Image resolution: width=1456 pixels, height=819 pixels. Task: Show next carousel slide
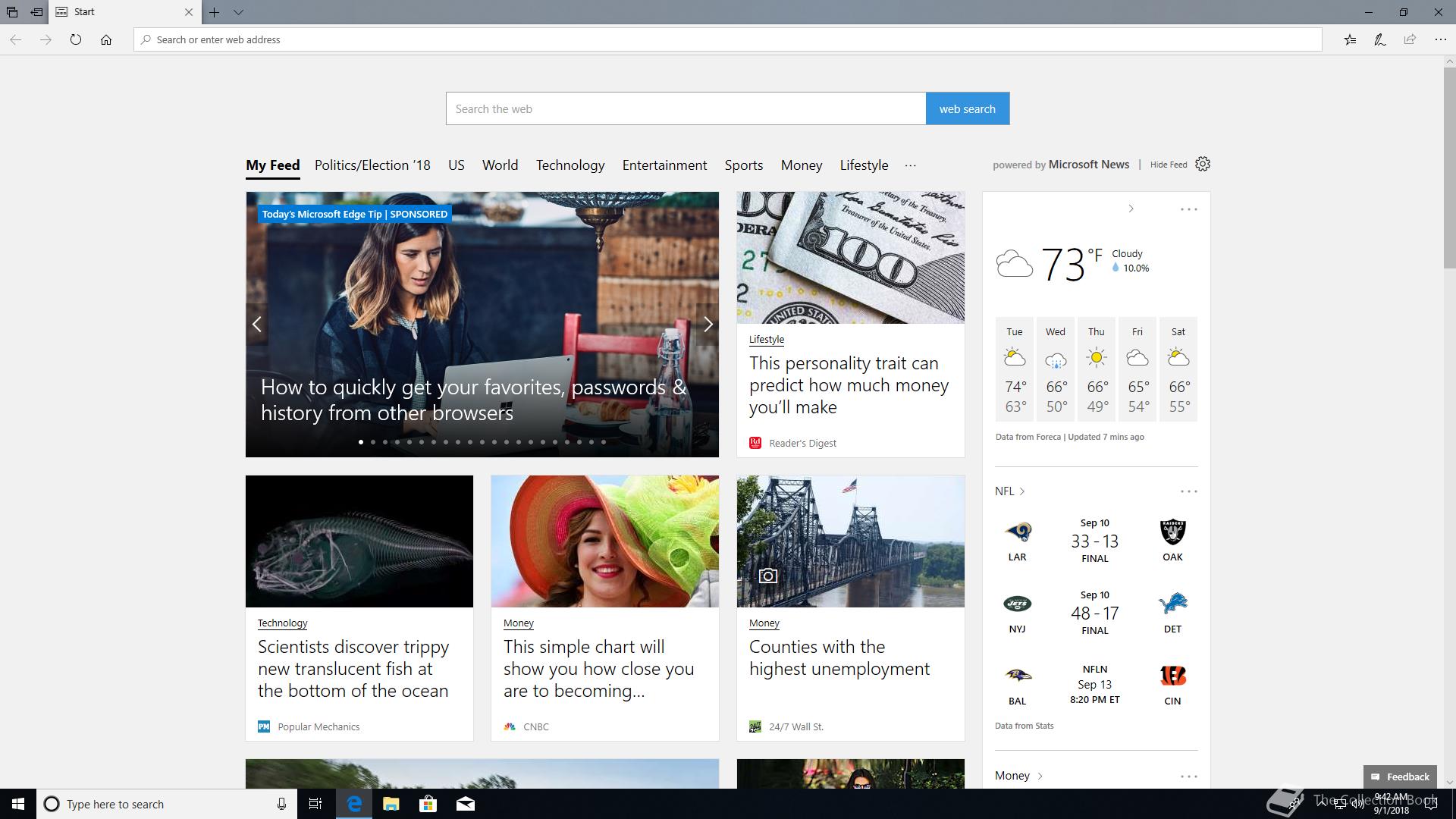708,325
